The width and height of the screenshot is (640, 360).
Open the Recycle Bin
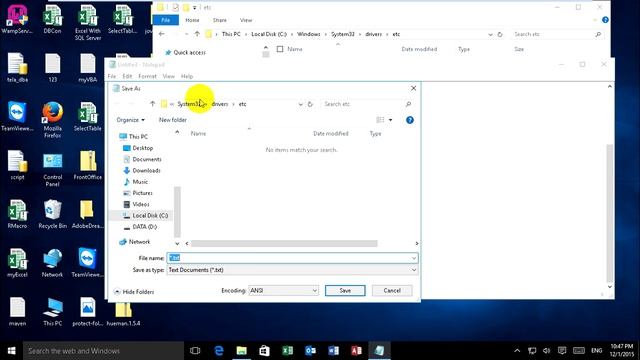pos(52,213)
